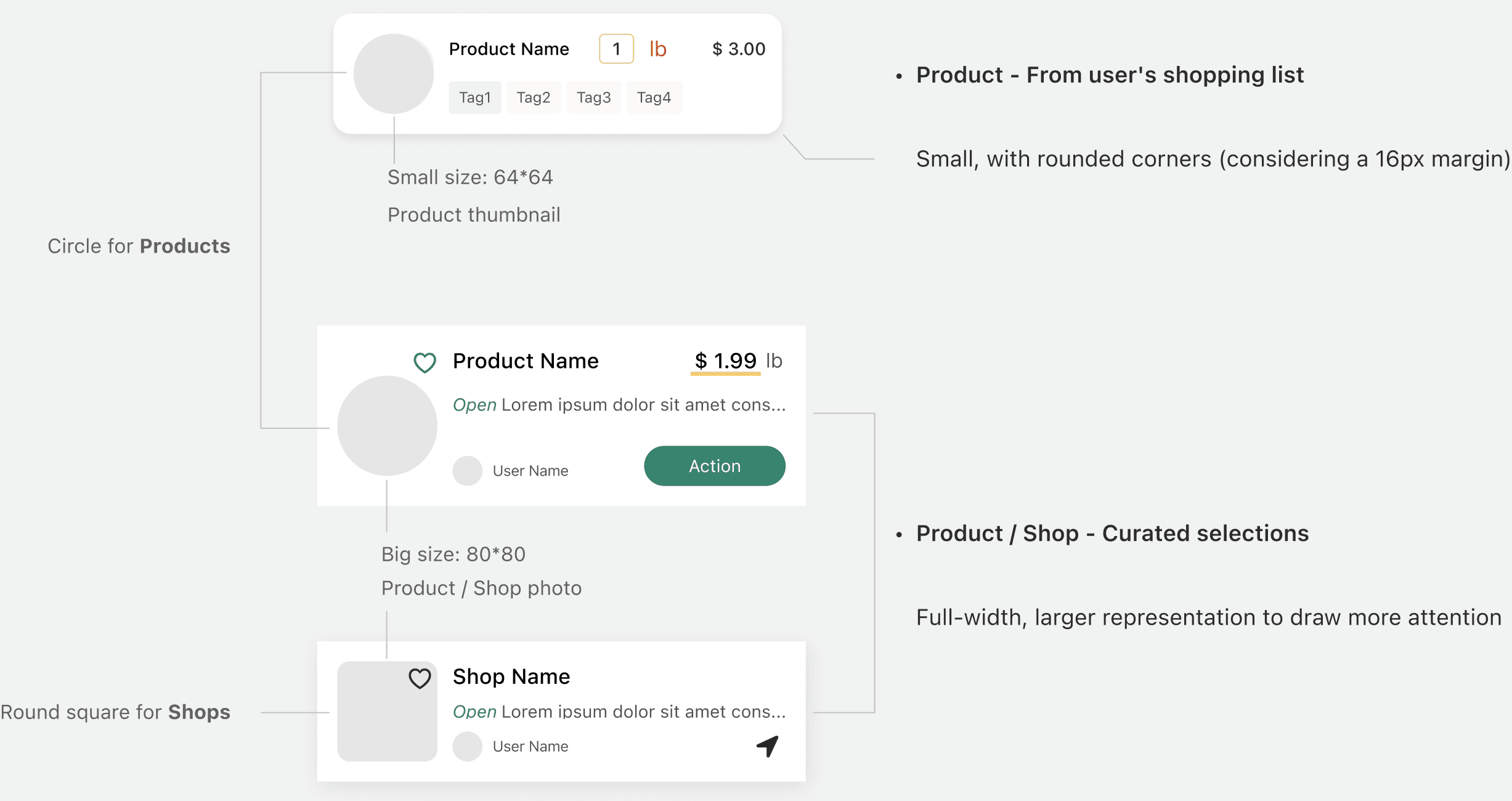Select the Tag3 chip
Screen dimensions: 1512x801
593,97
